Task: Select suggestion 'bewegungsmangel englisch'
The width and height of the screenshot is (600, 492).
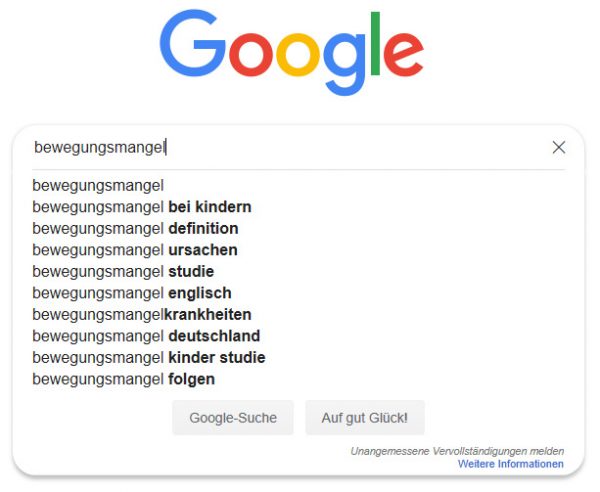Action: pos(131,293)
